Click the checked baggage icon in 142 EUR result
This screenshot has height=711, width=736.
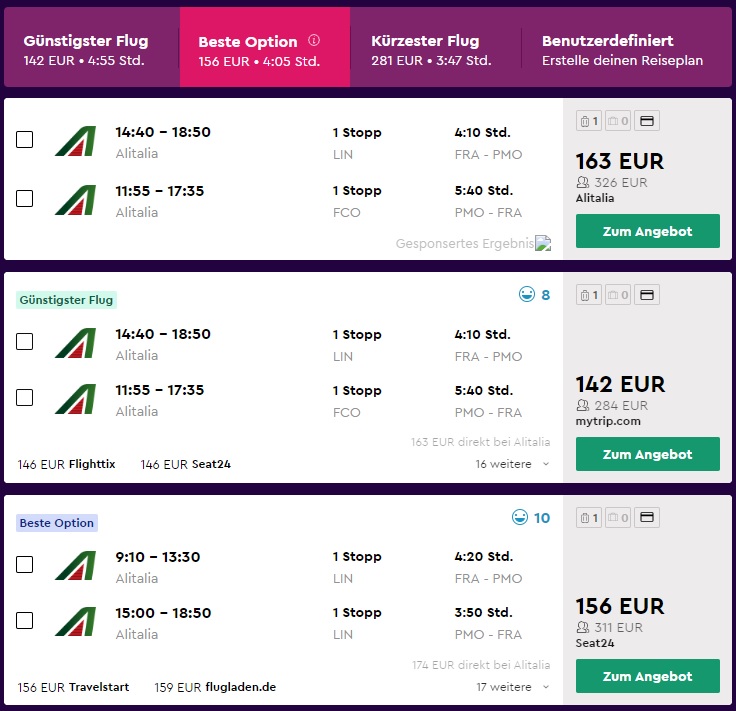pos(618,295)
